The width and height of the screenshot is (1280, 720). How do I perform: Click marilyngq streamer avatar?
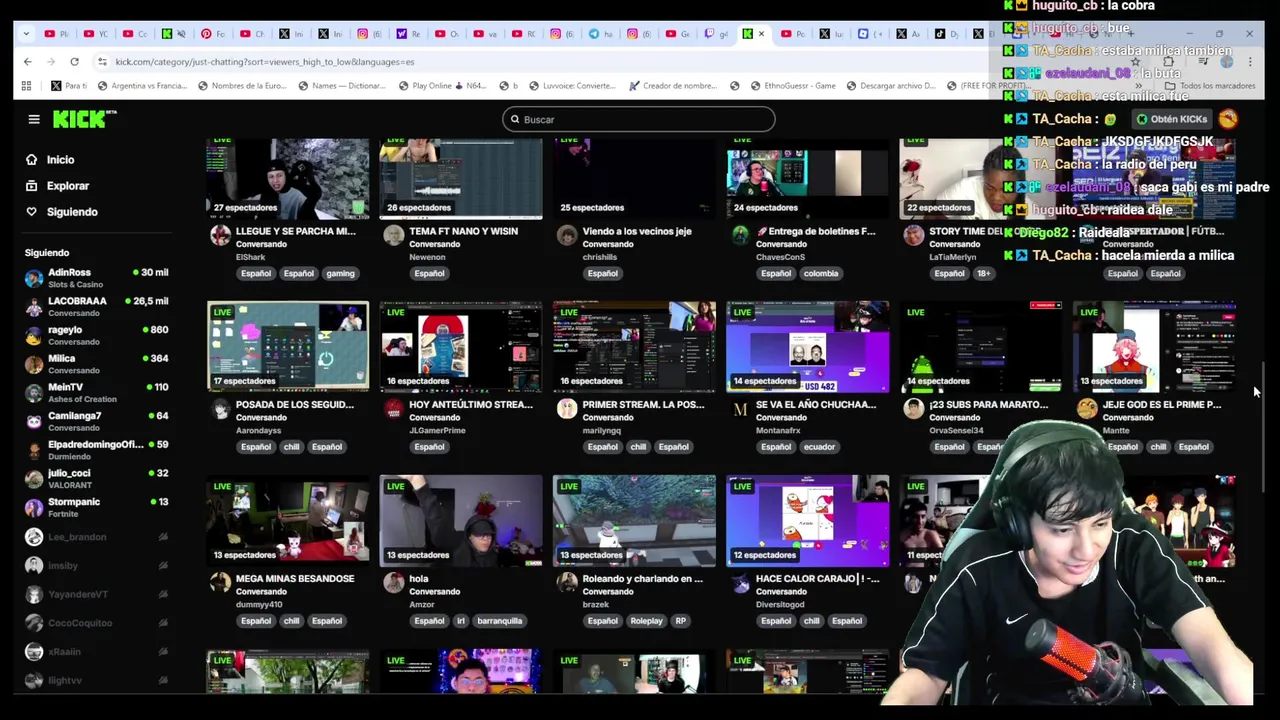(x=567, y=409)
